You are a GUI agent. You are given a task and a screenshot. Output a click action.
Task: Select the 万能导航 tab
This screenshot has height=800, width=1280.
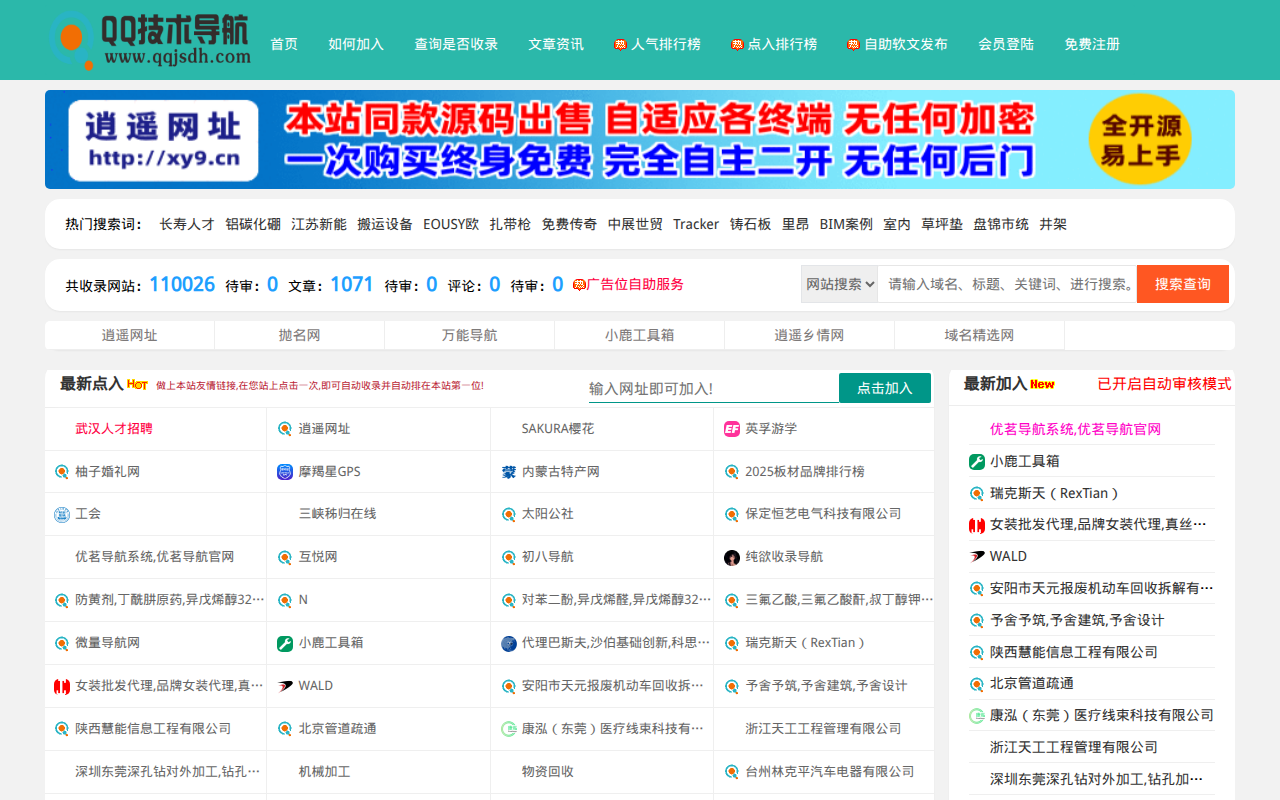click(x=469, y=335)
